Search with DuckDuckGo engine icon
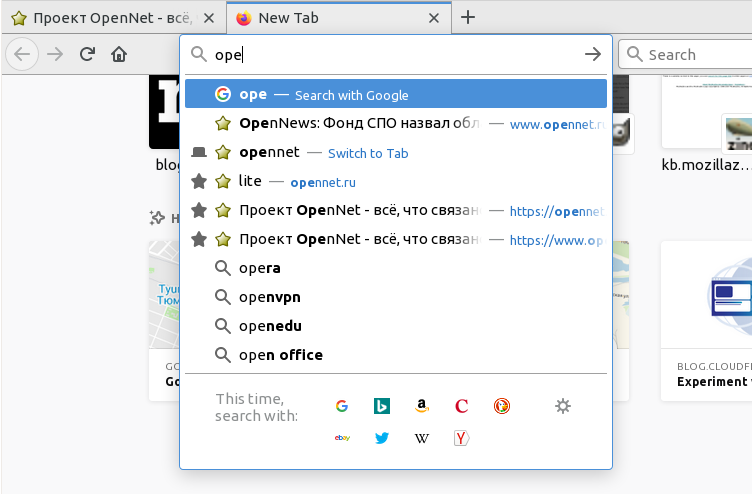This screenshot has width=752, height=494. click(502, 406)
